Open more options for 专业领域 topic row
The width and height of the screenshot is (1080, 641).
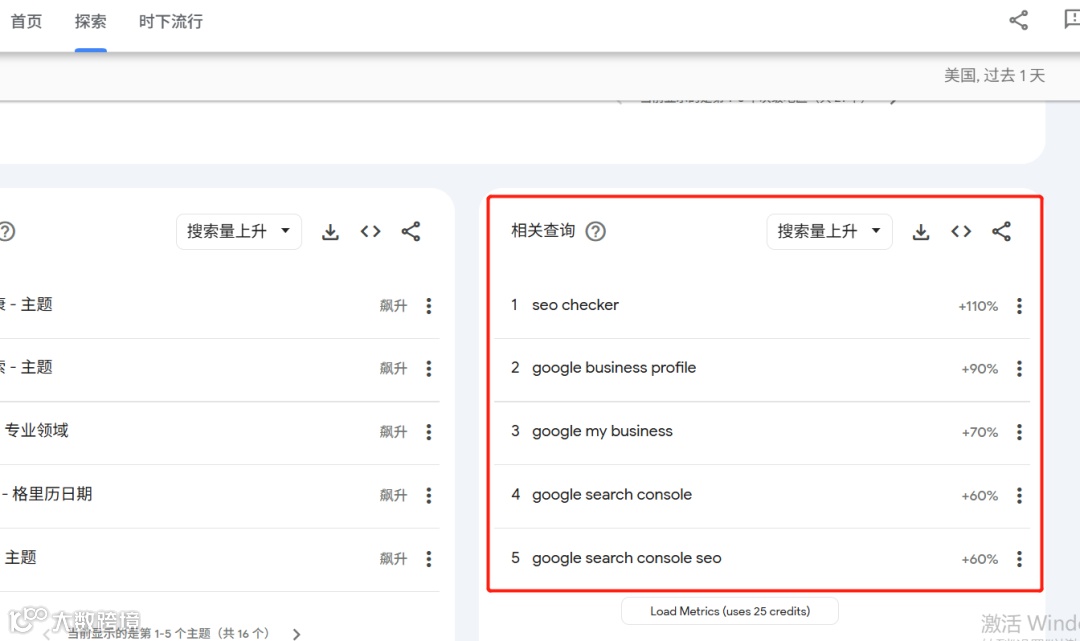pyautogui.click(x=428, y=432)
